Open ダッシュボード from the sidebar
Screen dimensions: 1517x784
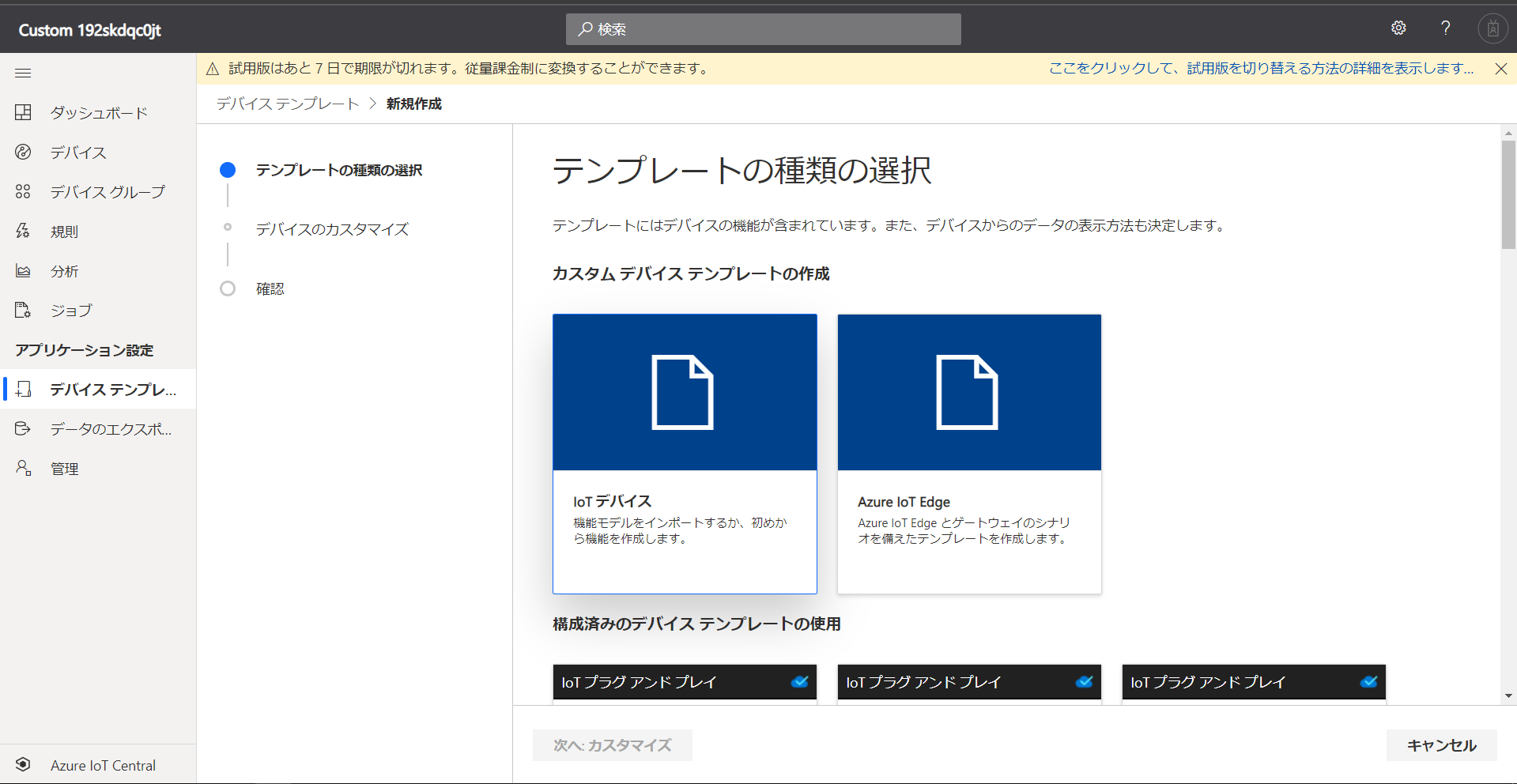pyautogui.click(x=98, y=113)
